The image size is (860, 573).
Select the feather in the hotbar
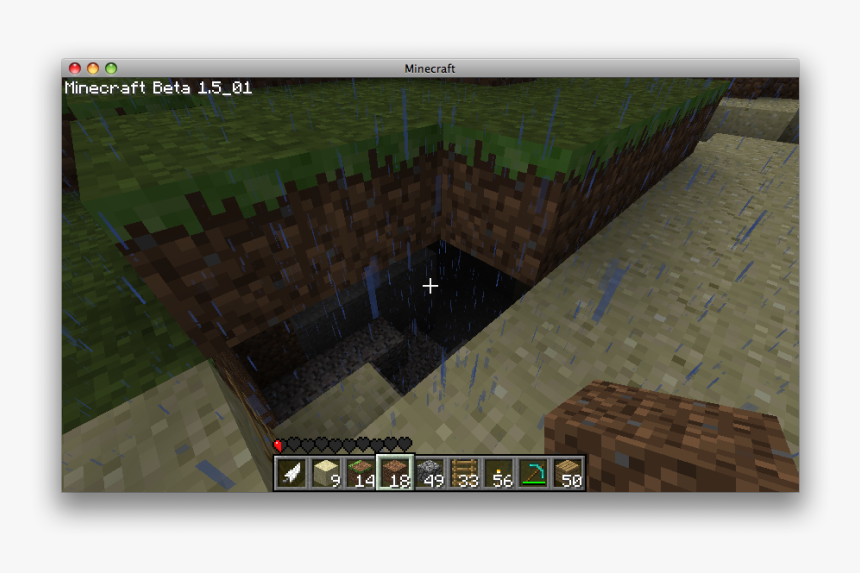tap(292, 473)
